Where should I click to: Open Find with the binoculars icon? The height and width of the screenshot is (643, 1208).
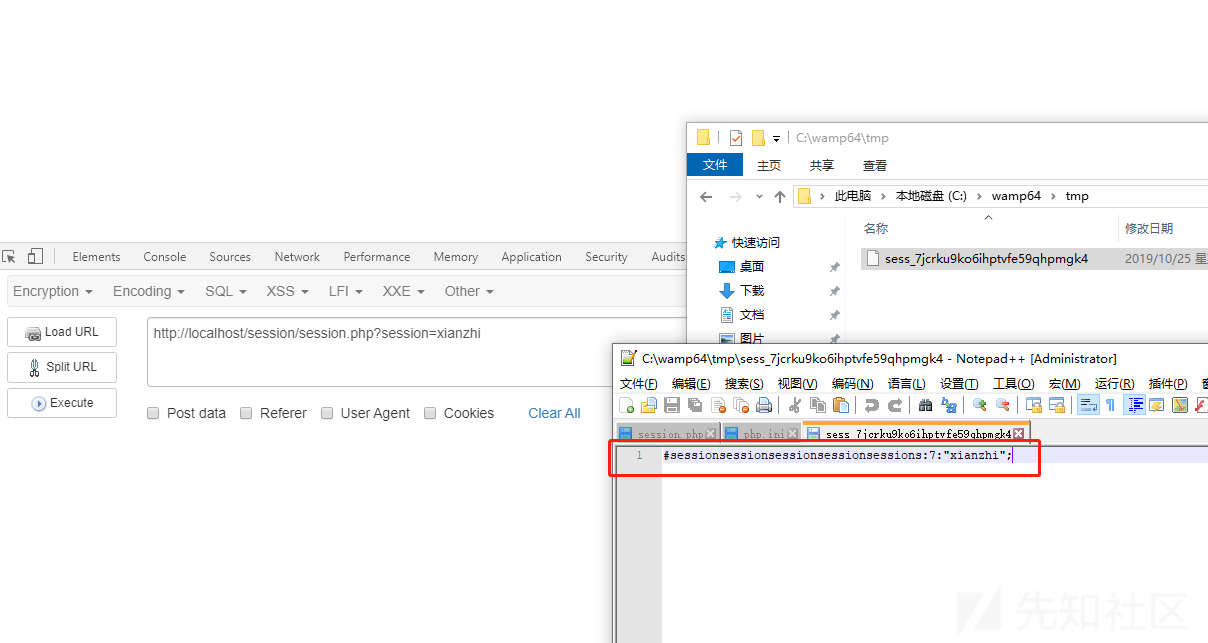925,405
